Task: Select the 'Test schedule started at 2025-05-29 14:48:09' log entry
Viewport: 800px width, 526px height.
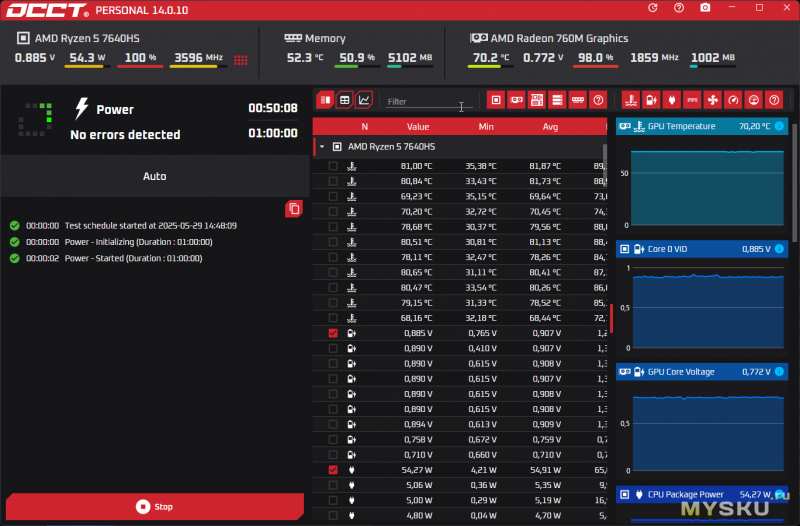Action: tap(151, 226)
